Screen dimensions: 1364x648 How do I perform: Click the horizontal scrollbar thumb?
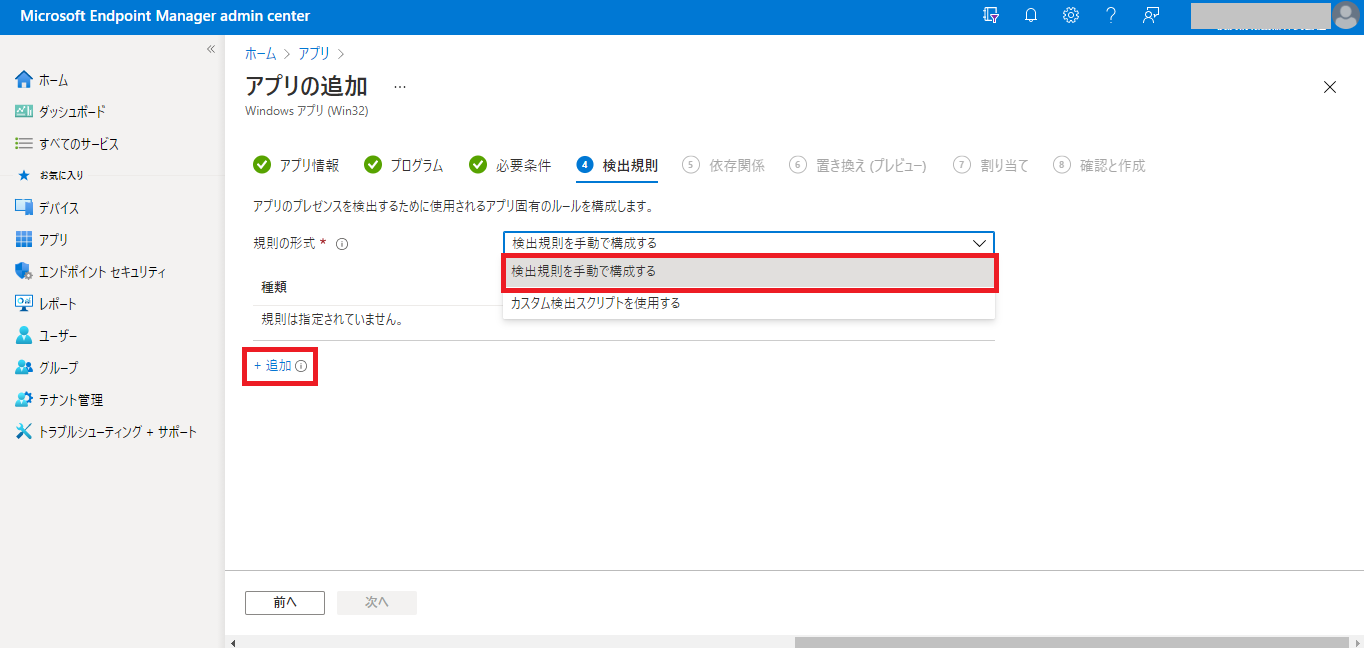tap(1072, 642)
